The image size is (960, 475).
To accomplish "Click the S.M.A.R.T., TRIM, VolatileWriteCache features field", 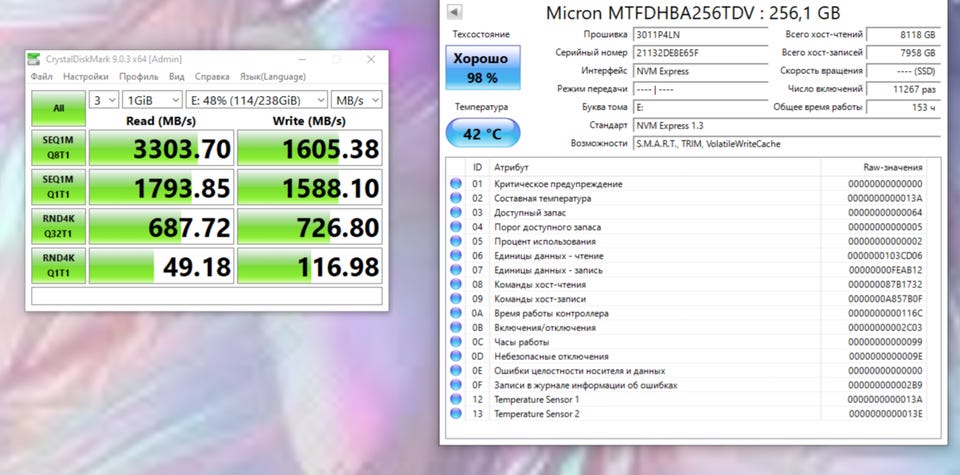I will [787, 143].
